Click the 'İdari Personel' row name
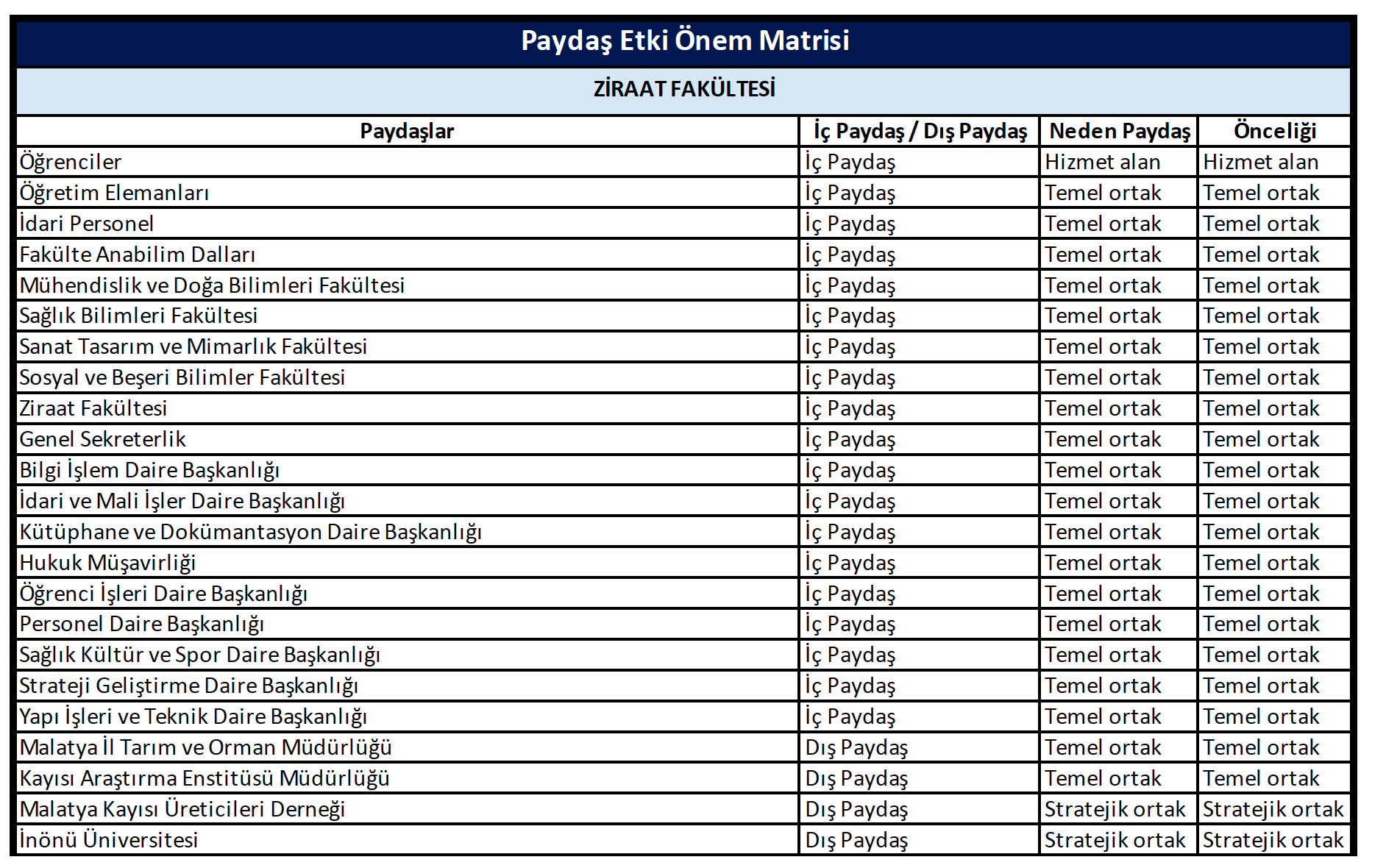This screenshot has width=1386, height=868. tap(87, 224)
